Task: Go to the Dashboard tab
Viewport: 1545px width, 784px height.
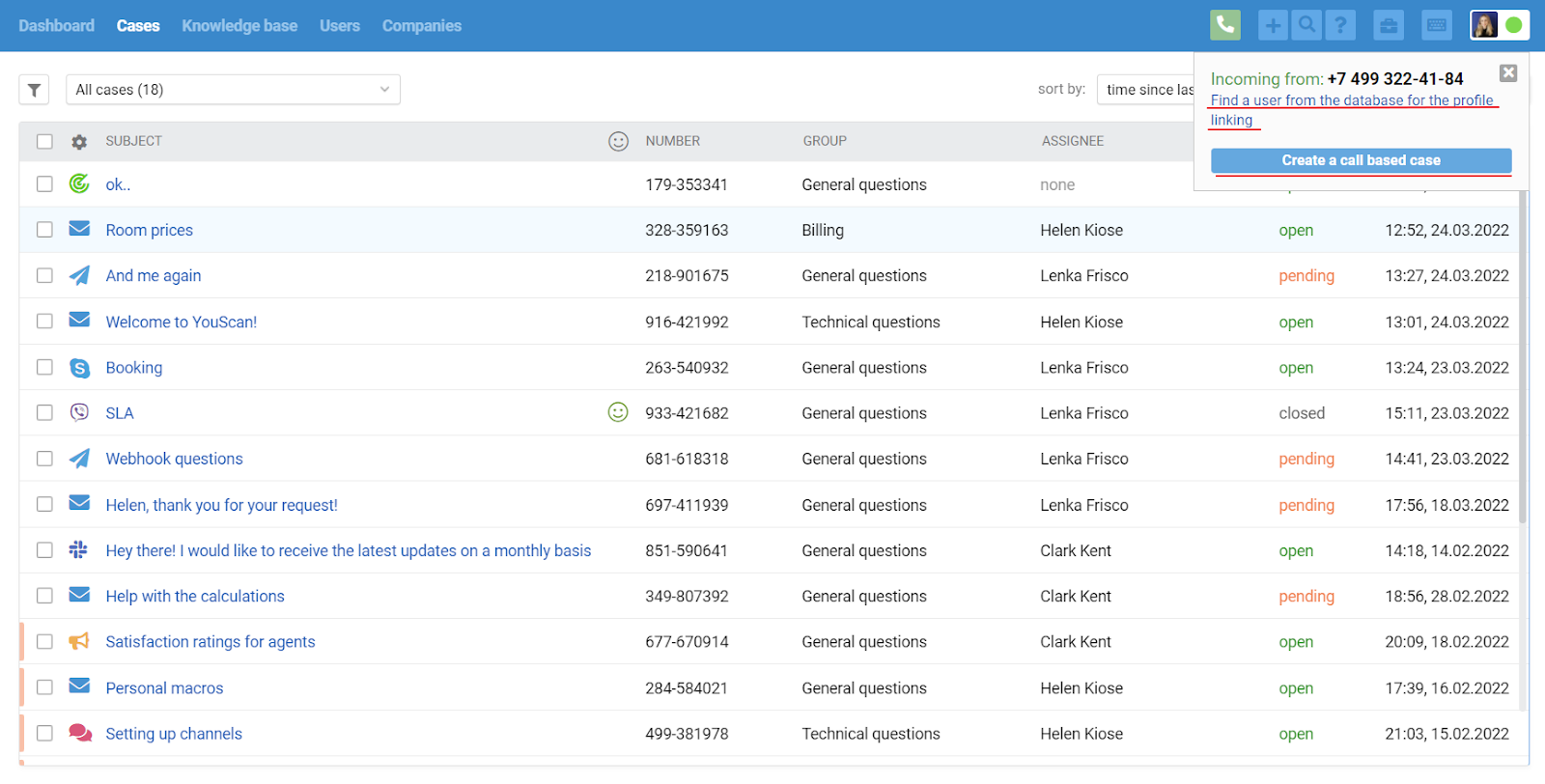Action: tap(56, 26)
